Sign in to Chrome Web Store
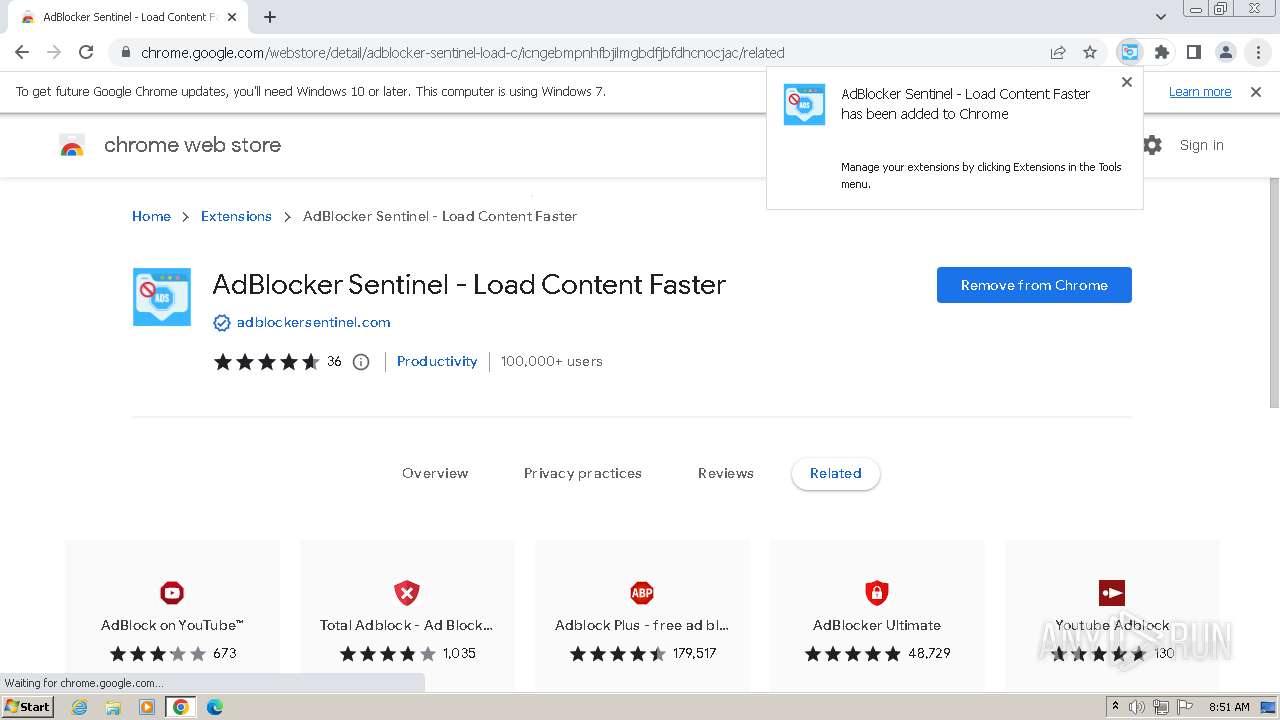The height and width of the screenshot is (720, 1280). [x=1201, y=145]
